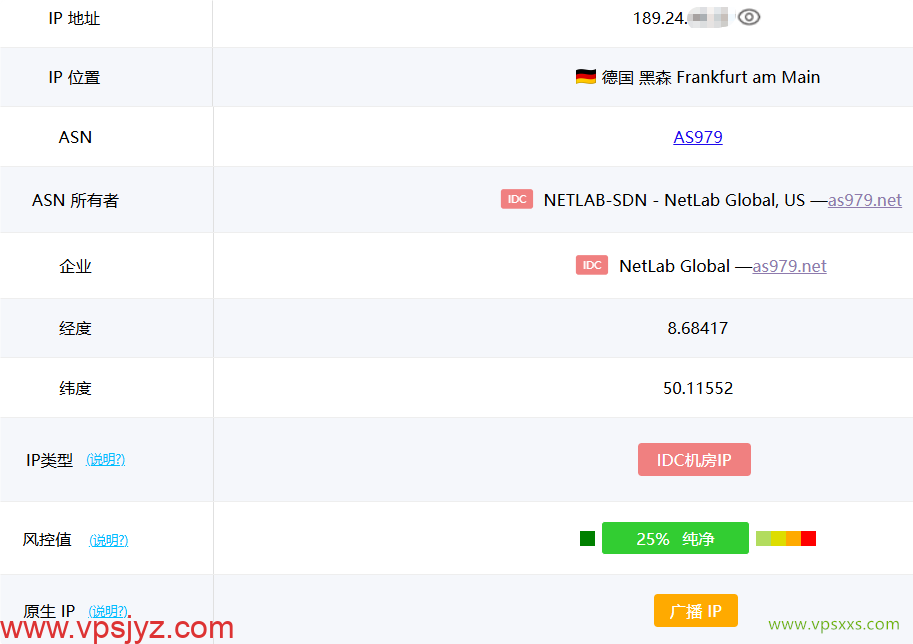Select the masked IP address 189.24.
Viewport: 913px width, 644px height.
tap(680, 18)
